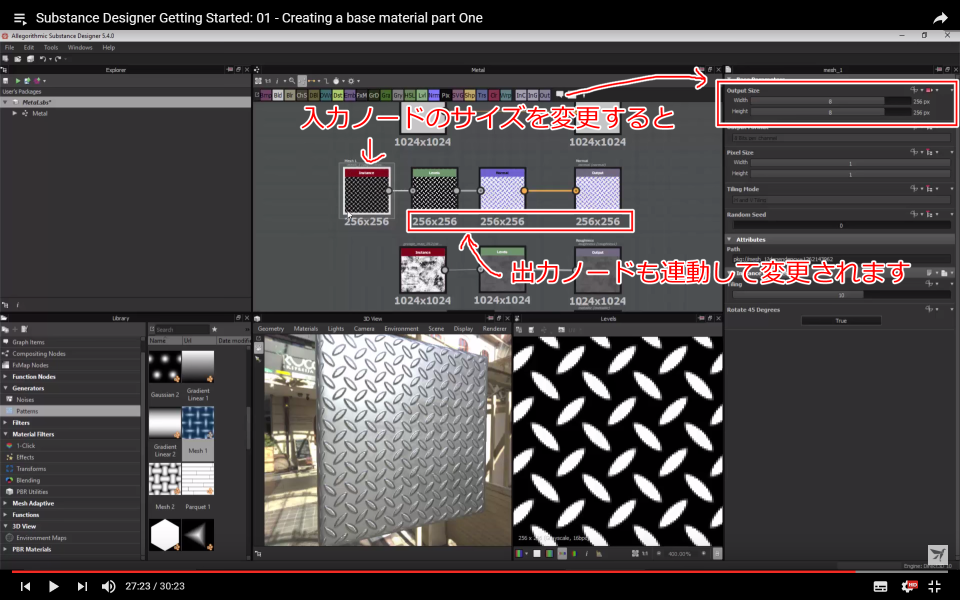
Task: Skip to the next video
Action: pyautogui.click(x=82, y=586)
